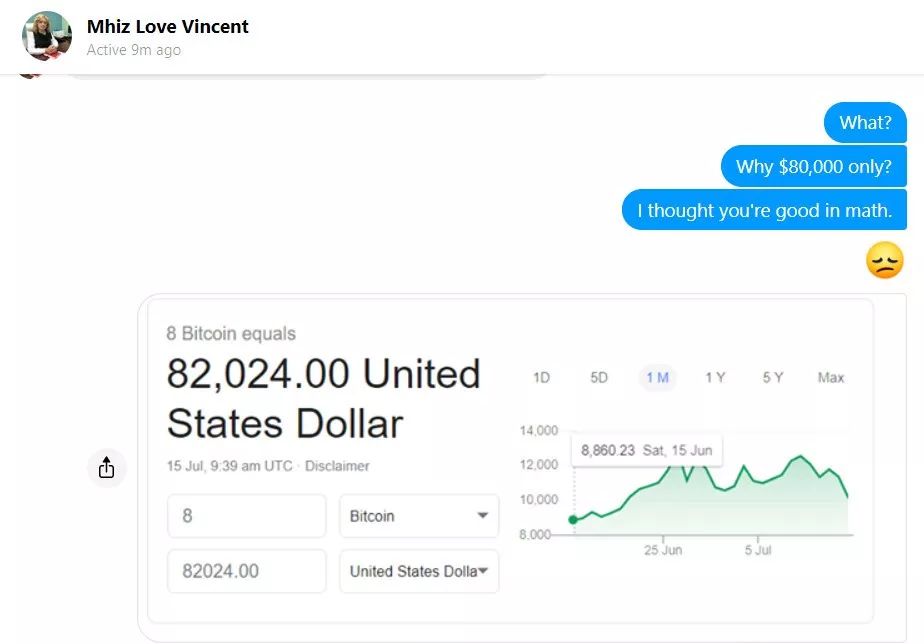Click the Bitcoin dropdown arrow
The height and width of the screenshot is (644, 924).
click(x=483, y=516)
